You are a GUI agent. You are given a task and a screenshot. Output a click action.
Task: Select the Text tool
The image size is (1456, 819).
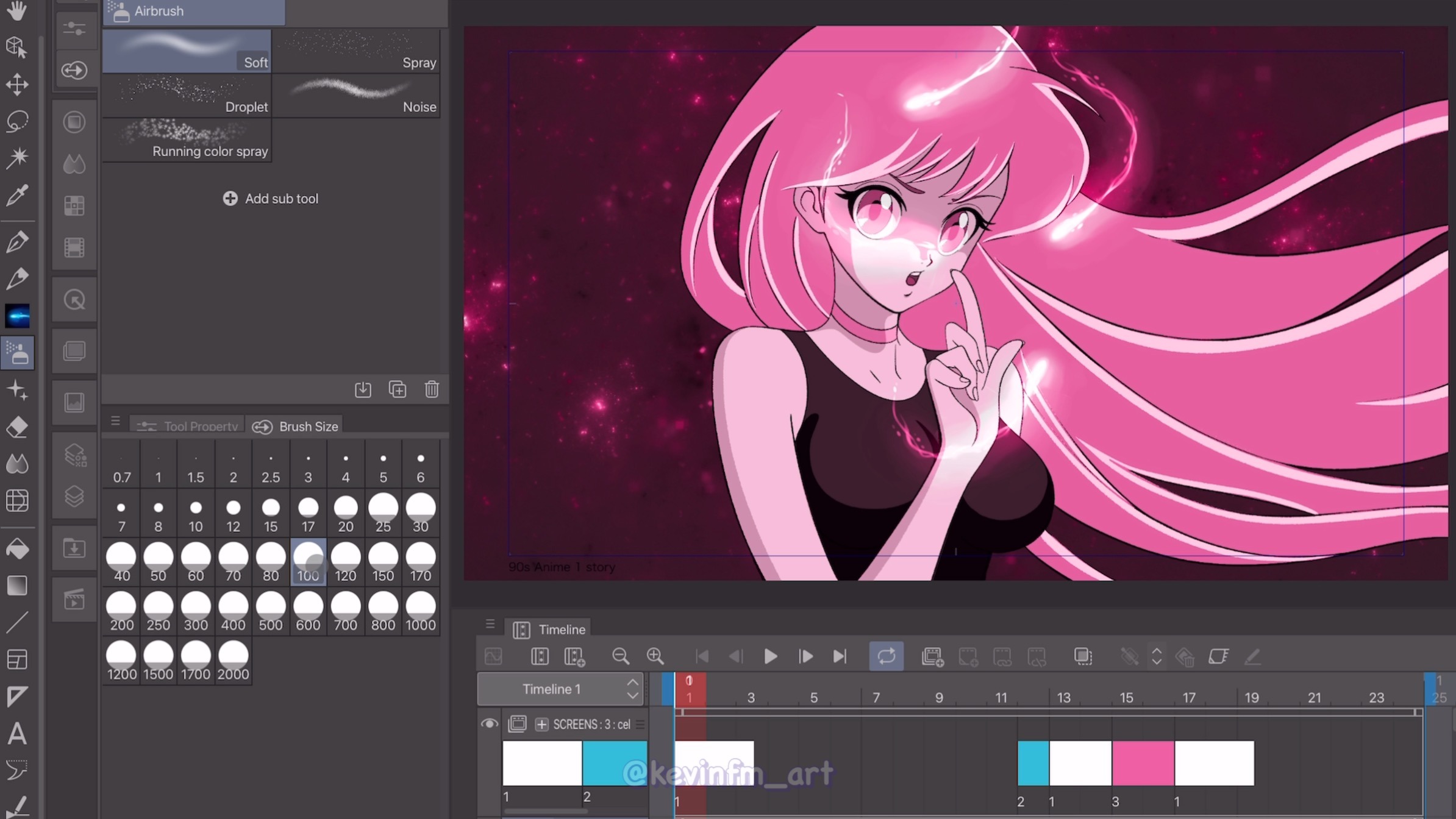[x=17, y=733]
